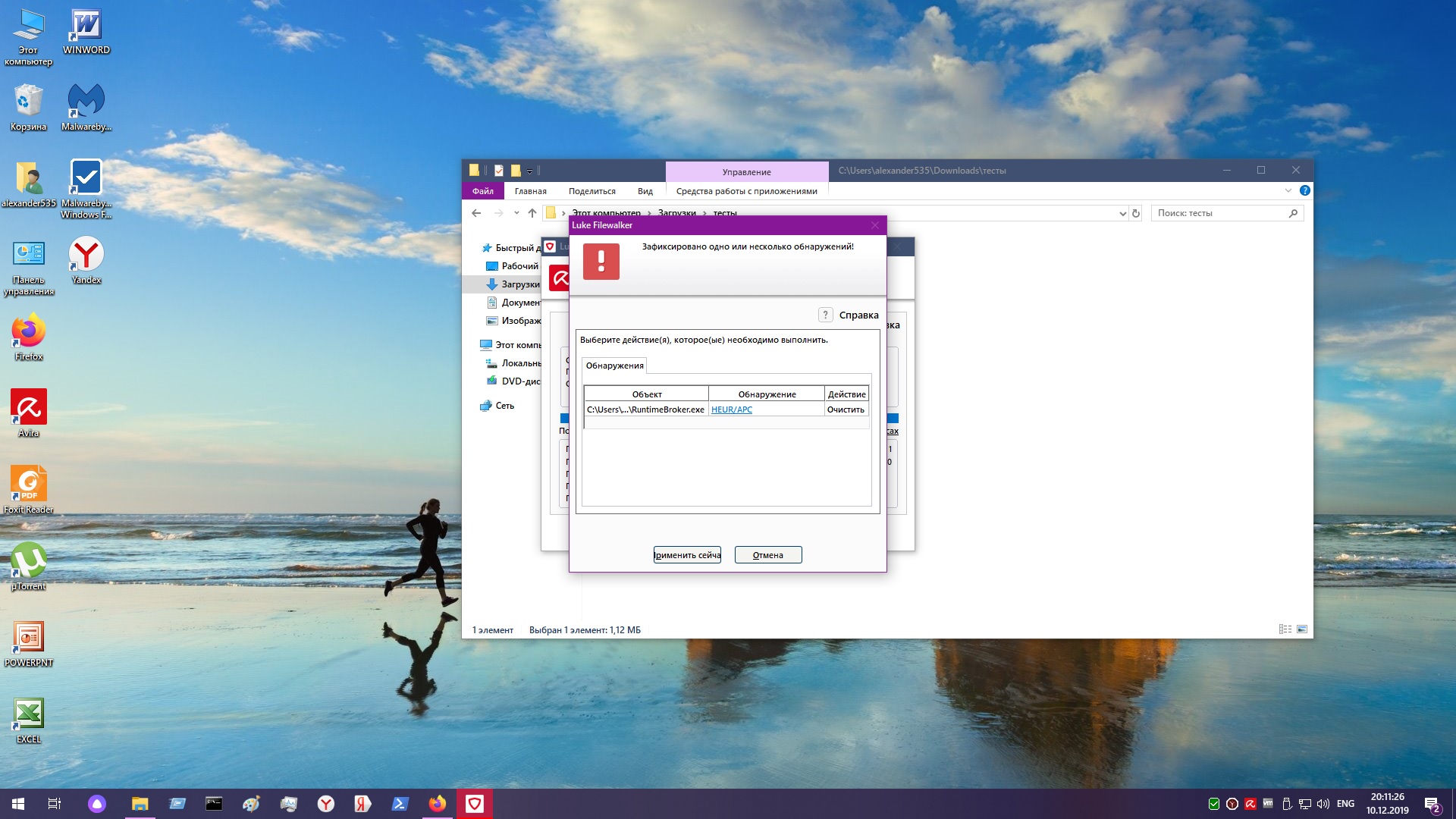Open recent locations dropdown arrow
The width and height of the screenshot is (1456, 819).
coord(516,213)
